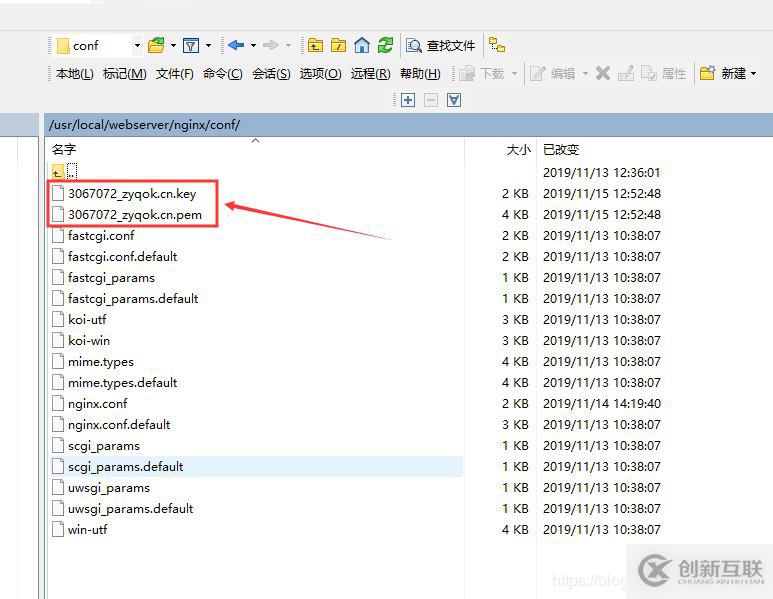Open the 标记(M) menu
This screenshot has width=773, height=599.
(125, 74)
